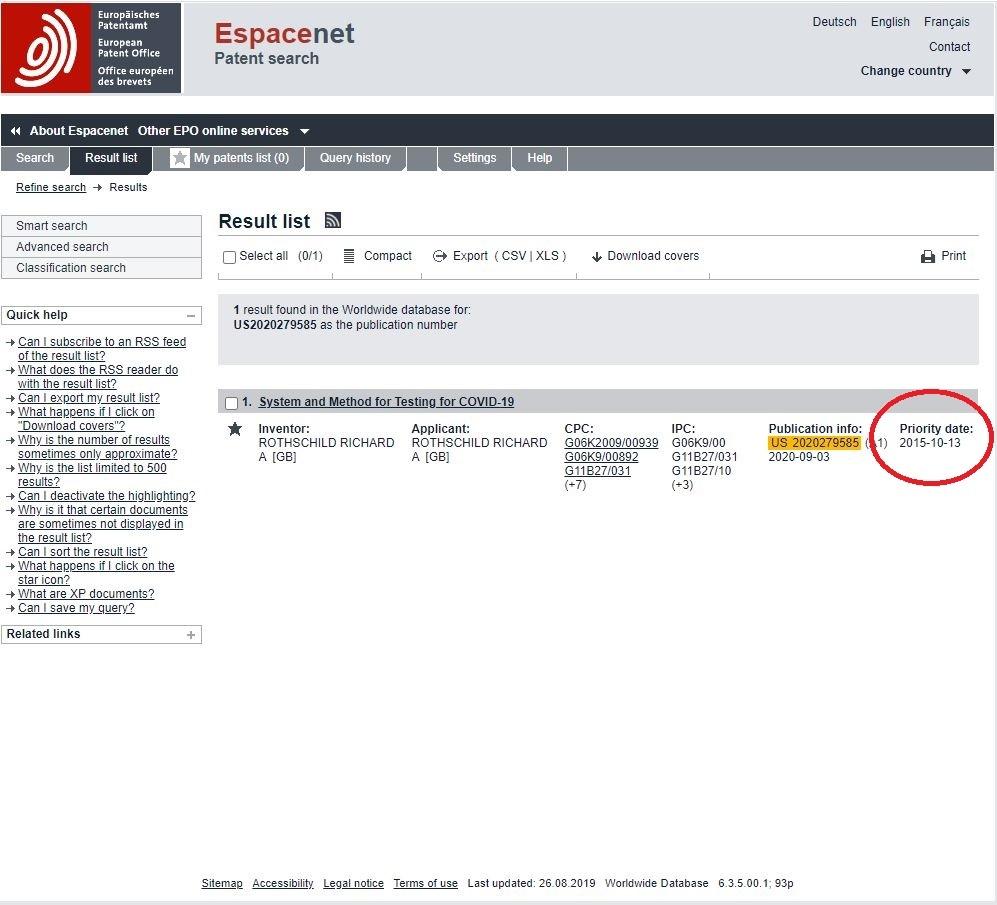Open help about clicking the star icon

96,572
